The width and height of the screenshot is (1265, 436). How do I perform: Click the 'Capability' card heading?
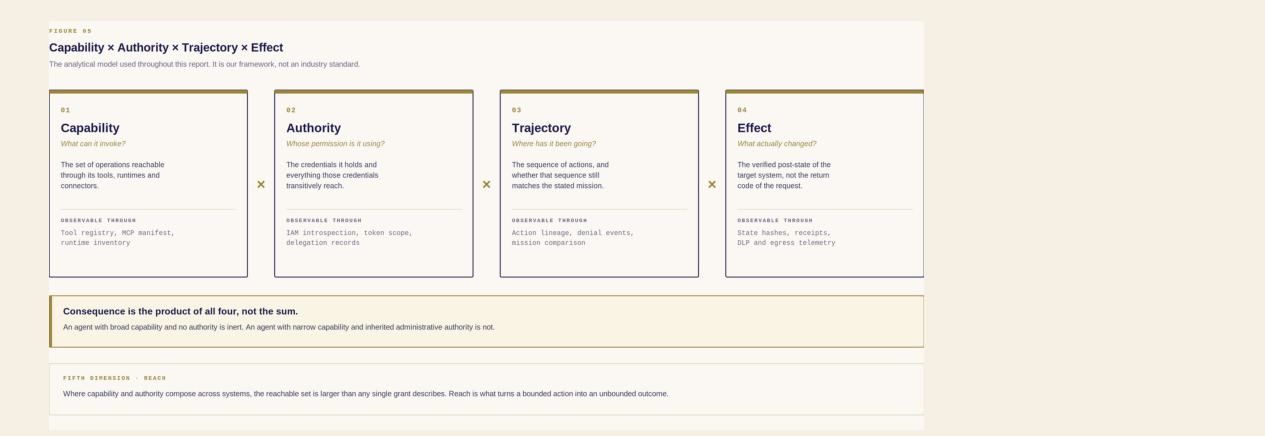click(x=90, y=128)
